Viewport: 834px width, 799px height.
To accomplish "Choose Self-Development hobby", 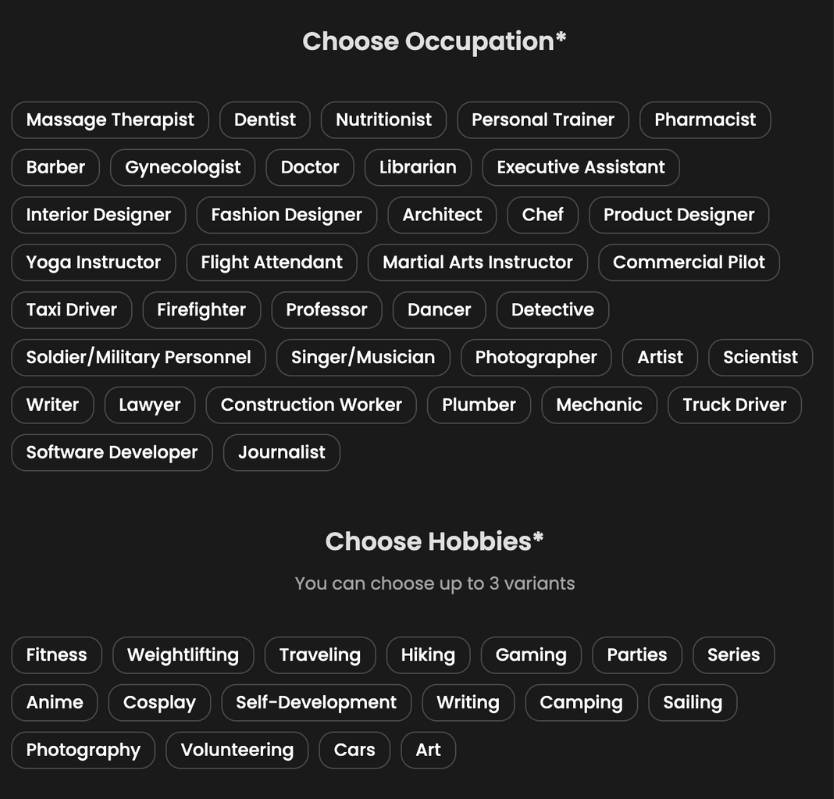I will coord(316,702).
